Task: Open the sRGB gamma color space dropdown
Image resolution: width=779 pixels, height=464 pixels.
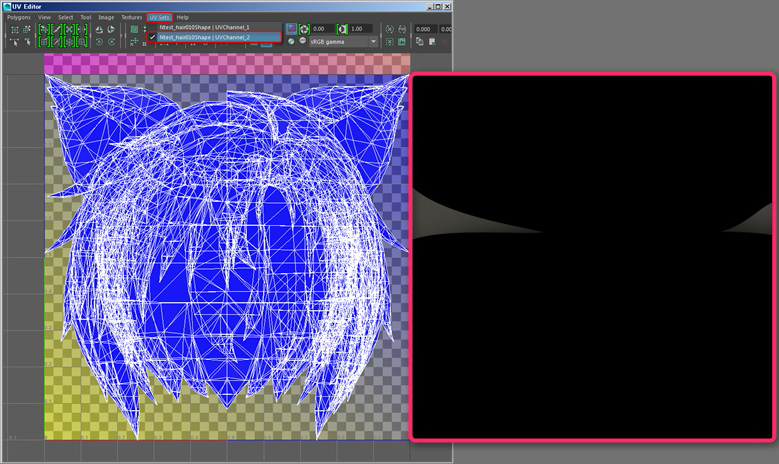Action: point(340,42)
